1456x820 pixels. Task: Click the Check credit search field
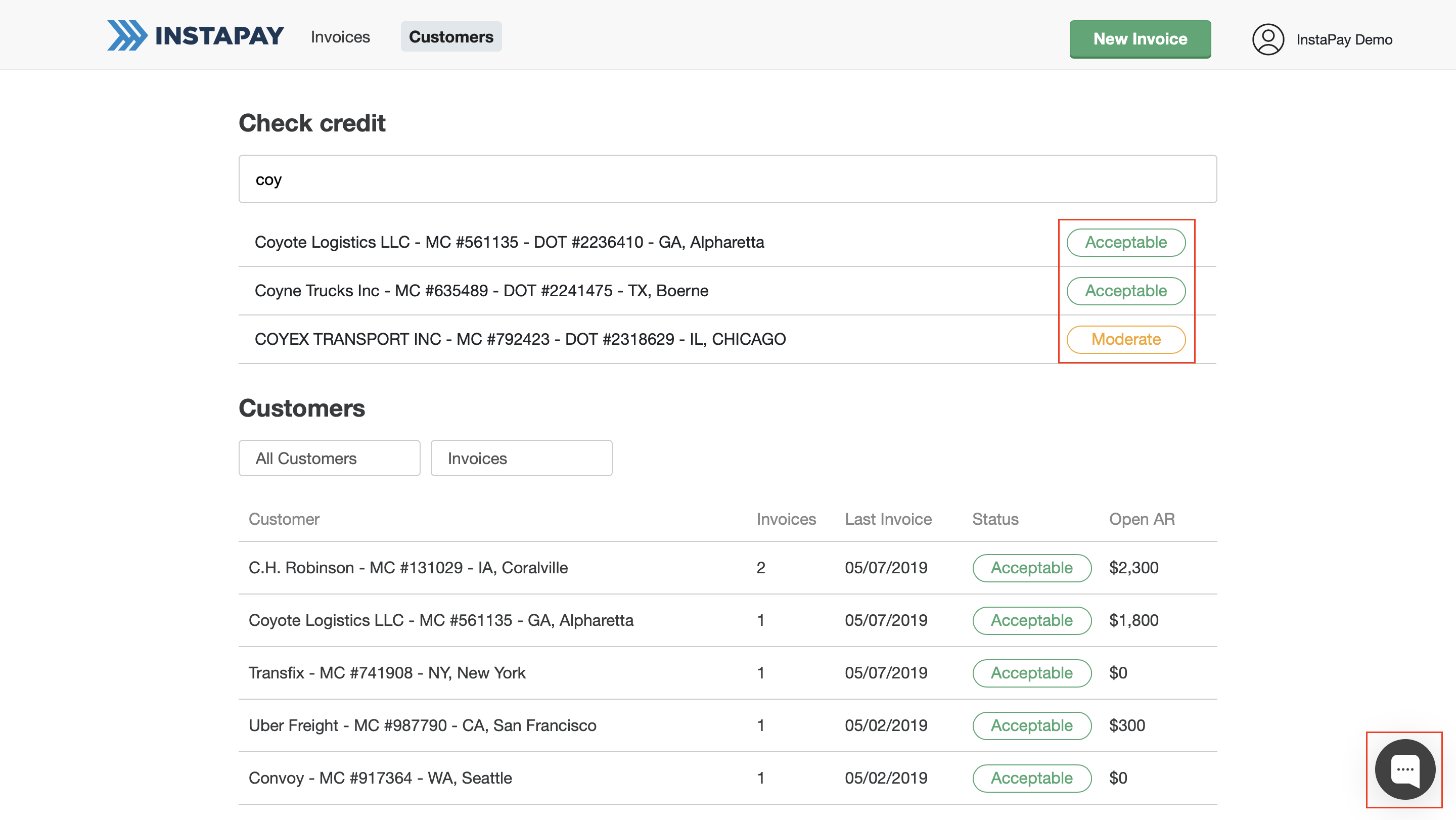(x=727, y=179)
